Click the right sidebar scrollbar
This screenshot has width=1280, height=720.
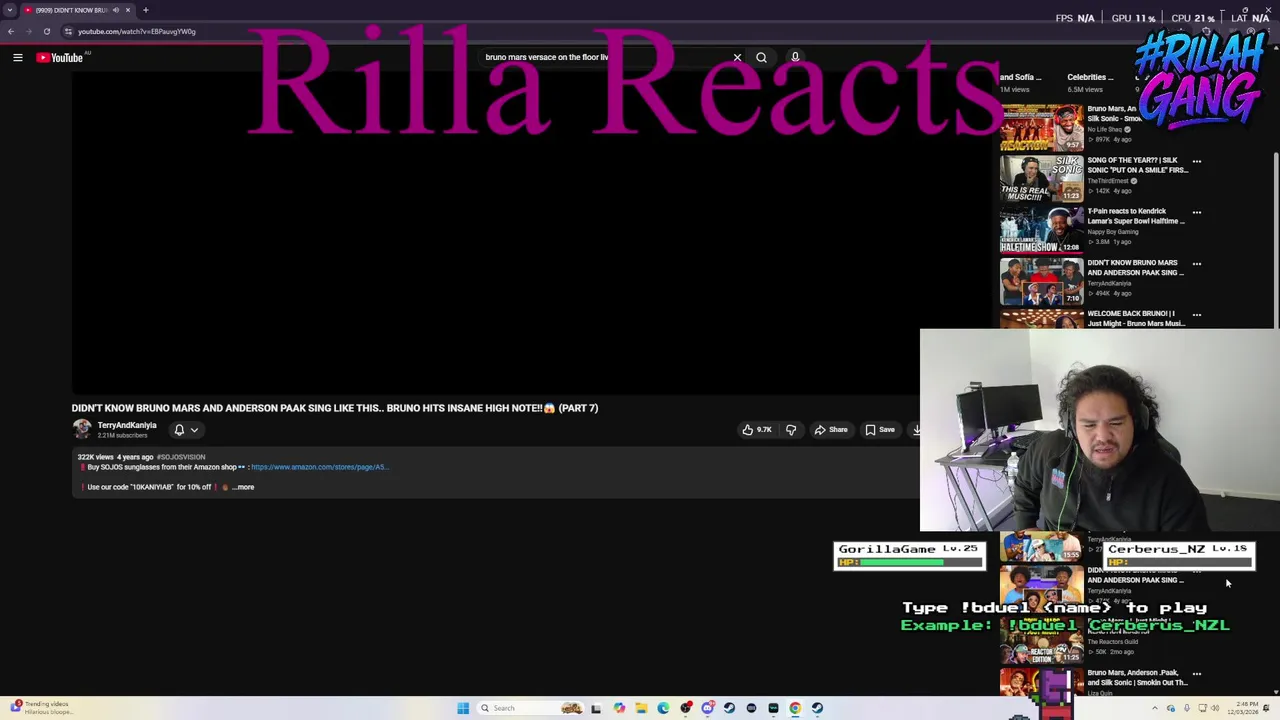coord(1274,240)
